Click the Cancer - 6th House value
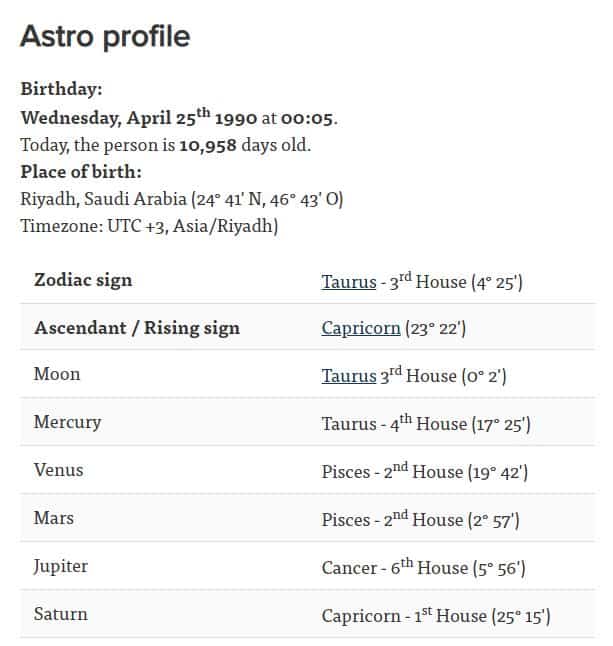Image resolution: width=613 pixels, height=646 pixels. (x=423, y=568)
